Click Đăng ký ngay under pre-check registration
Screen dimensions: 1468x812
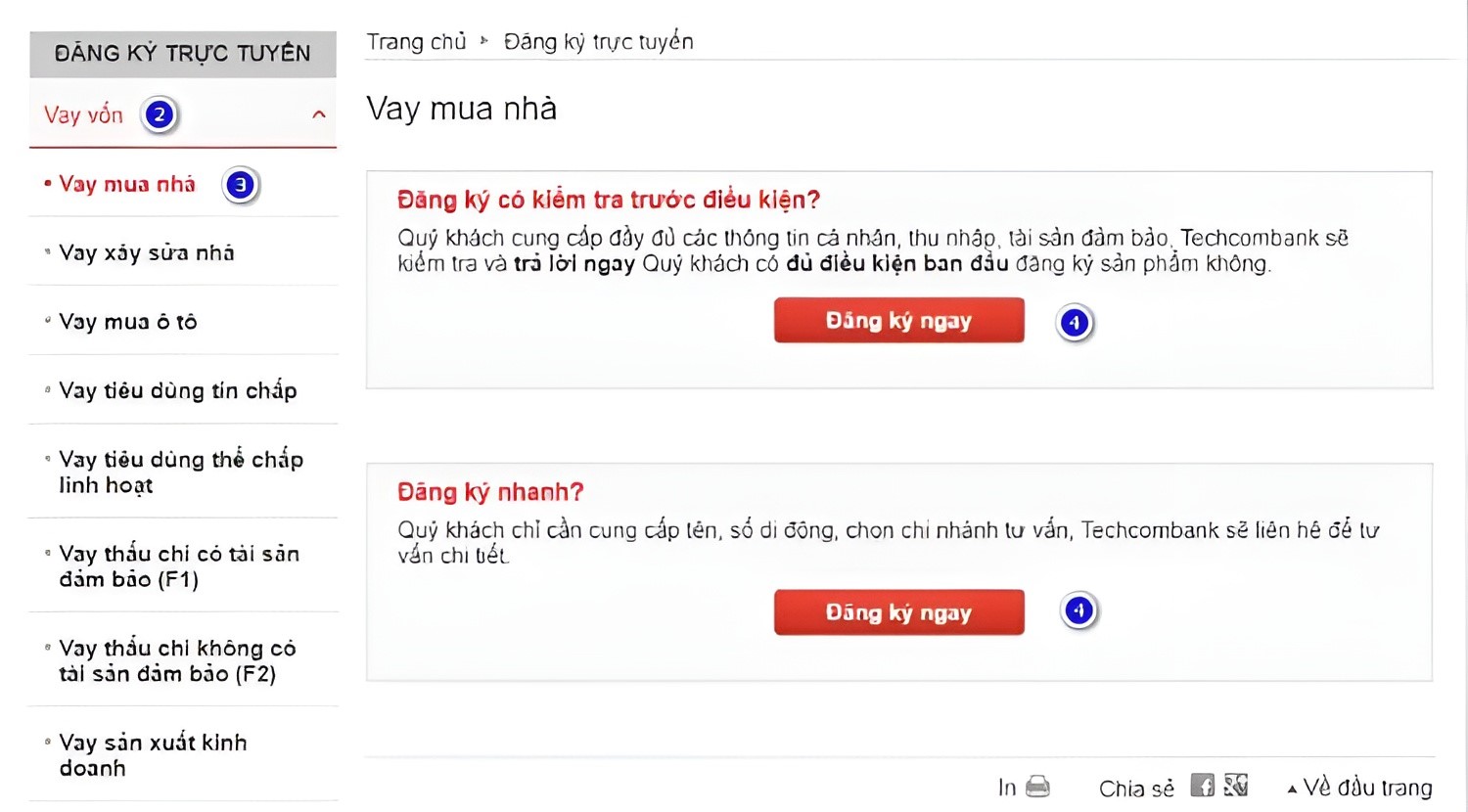click(899, 321)
